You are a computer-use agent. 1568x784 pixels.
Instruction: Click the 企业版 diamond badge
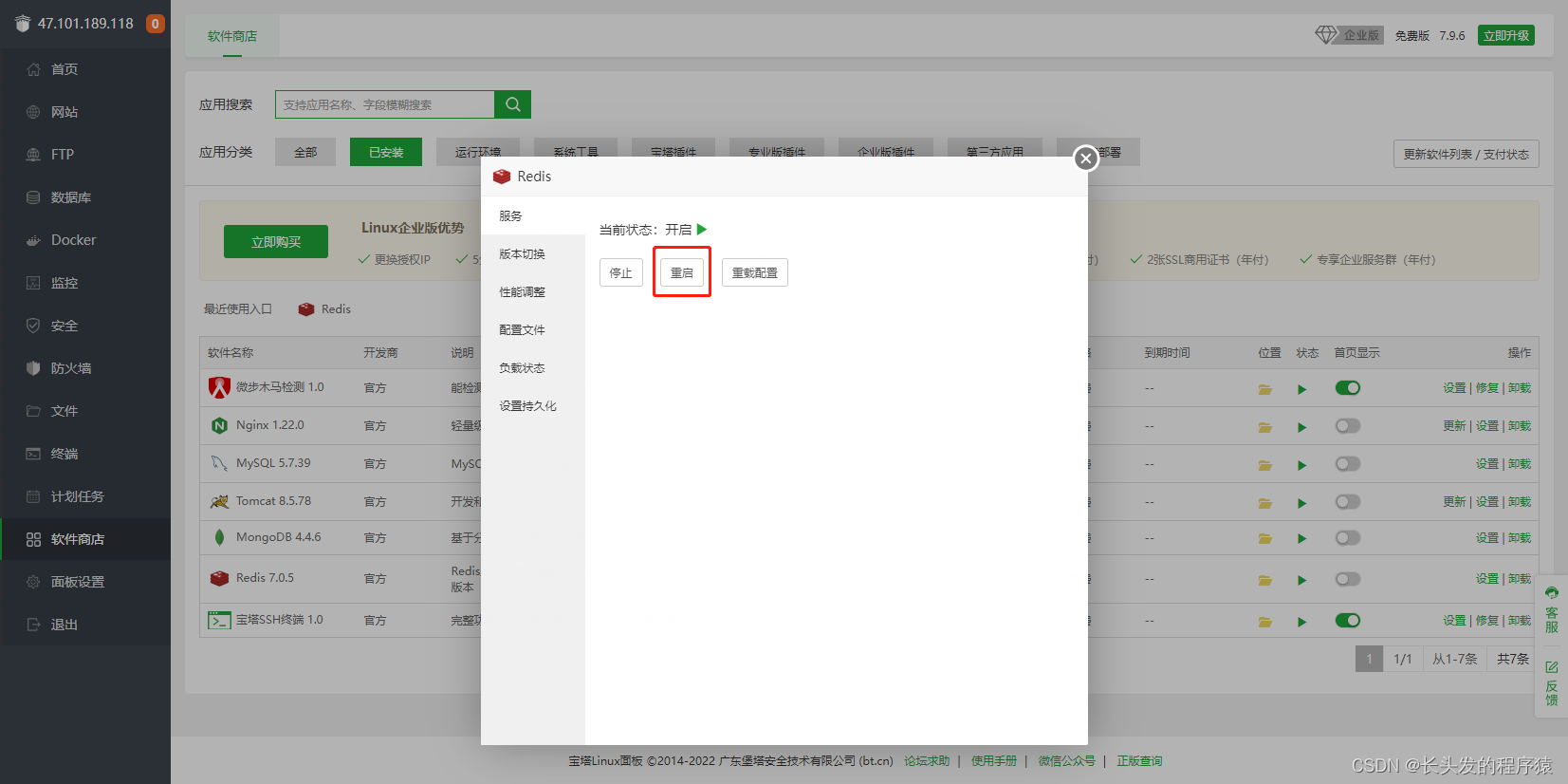tap(1349, 35)
